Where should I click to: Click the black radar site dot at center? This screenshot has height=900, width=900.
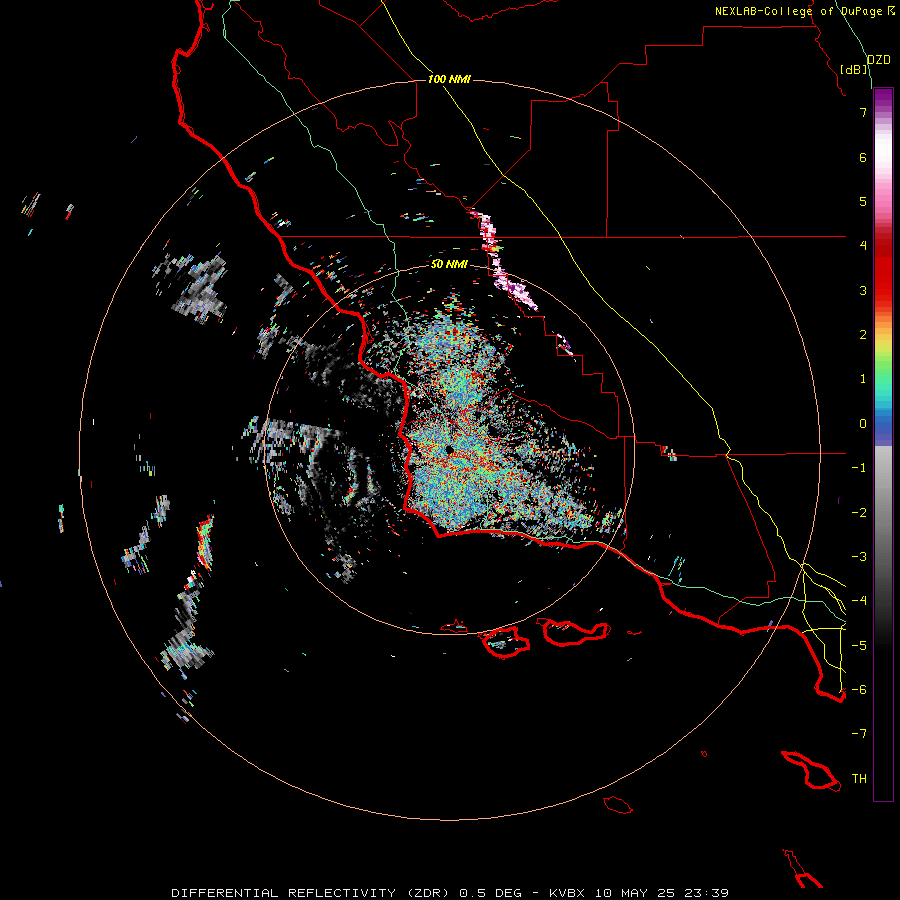[449, 449]
